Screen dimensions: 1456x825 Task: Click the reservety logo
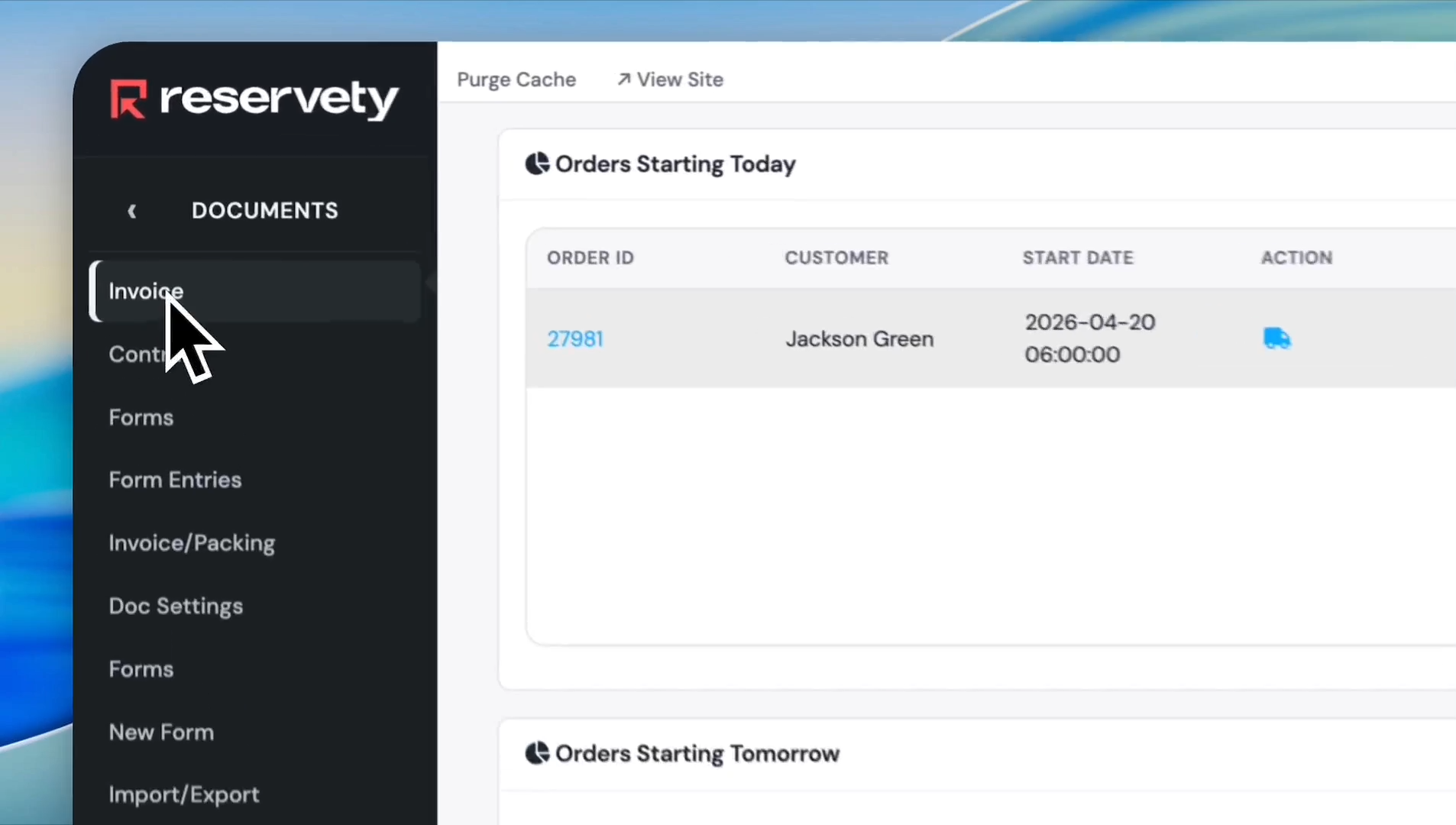[254, 99]
